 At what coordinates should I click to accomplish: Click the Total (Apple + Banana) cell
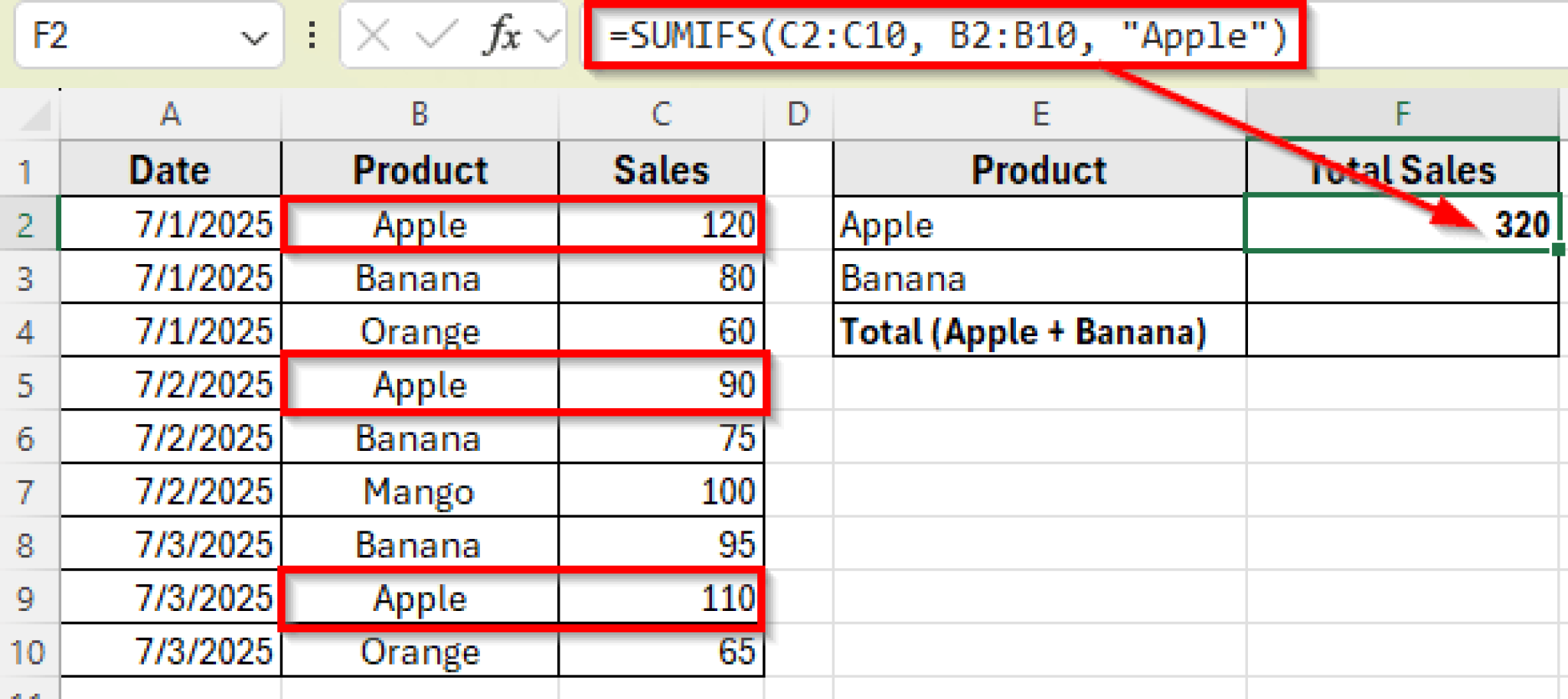coord(1040,332)
